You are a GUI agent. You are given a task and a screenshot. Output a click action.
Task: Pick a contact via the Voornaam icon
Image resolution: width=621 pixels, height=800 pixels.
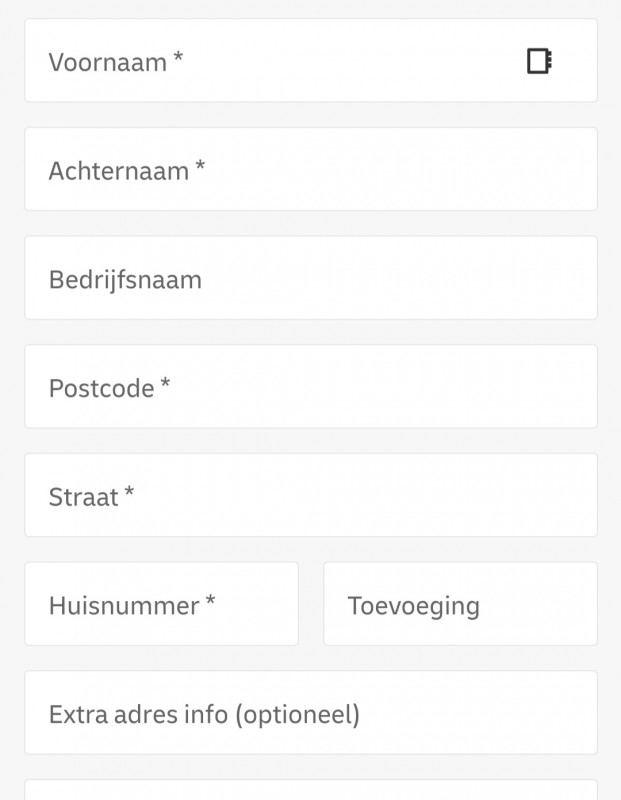point(539,61)
